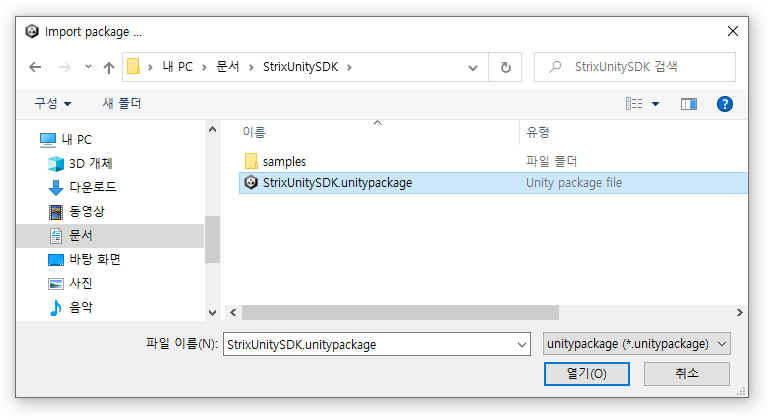Click the 사진 picture icon
Image resolution: width=768 pixels, height=420 pixels.
(x=56, y=284)
